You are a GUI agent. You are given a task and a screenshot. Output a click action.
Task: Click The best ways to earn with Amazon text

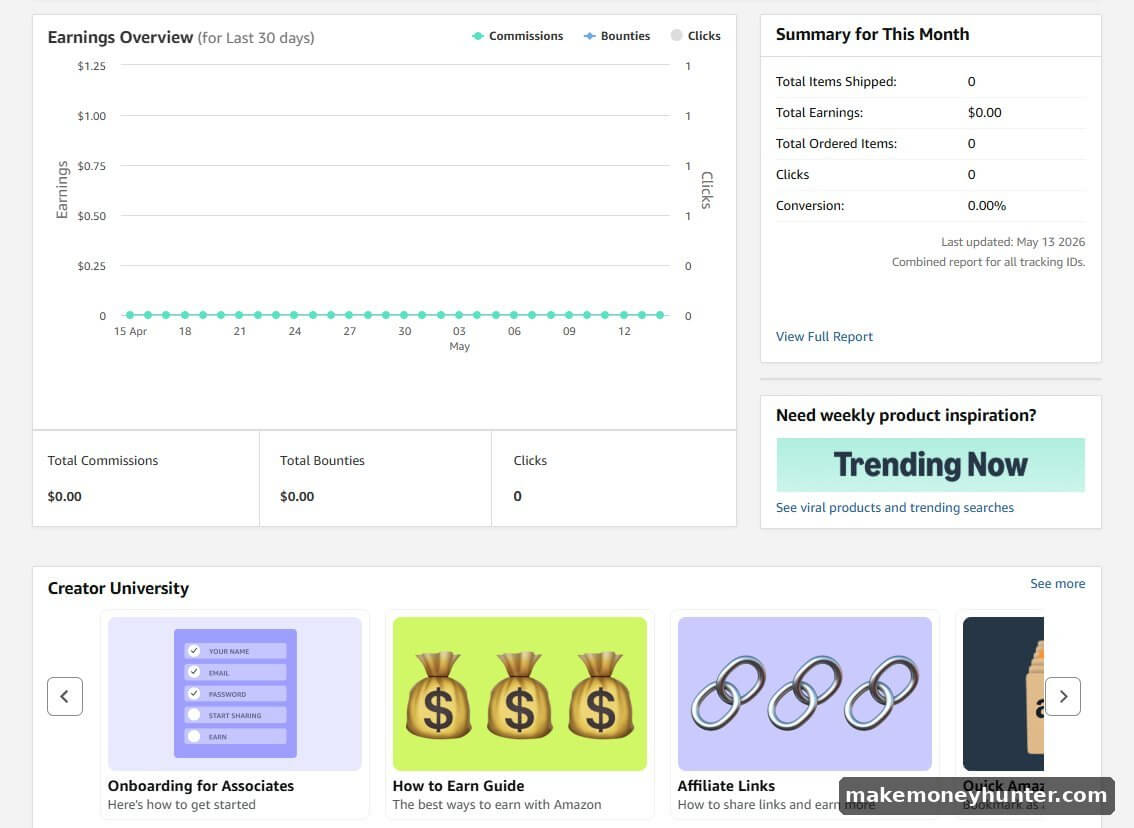tap(497, 805)
